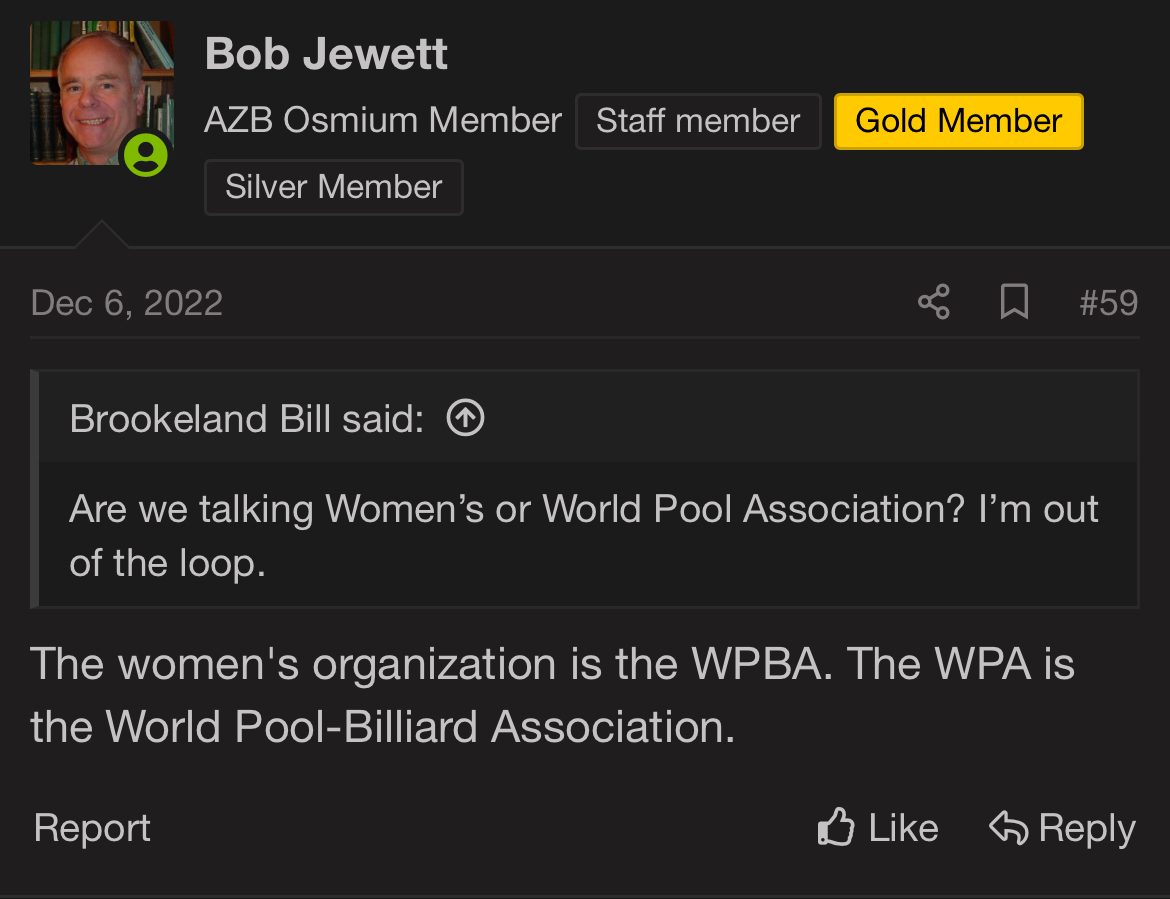Click the green online status badge
This screenshot has width=1170, height=899.
pyautogui.click(x=146, y=154)
